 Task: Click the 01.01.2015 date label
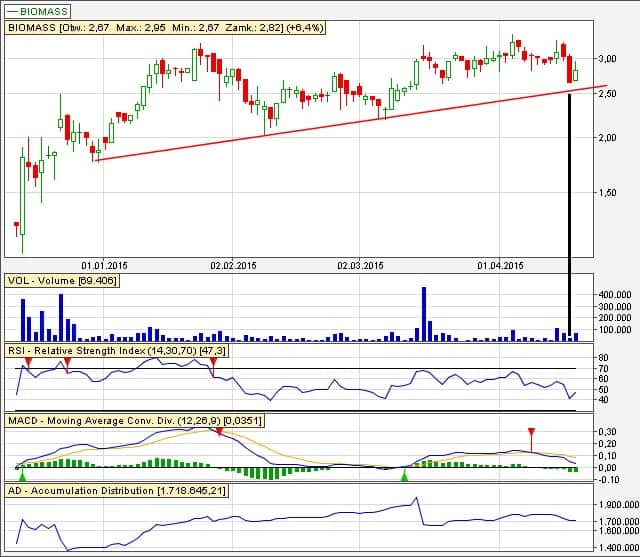click(106, 265)
